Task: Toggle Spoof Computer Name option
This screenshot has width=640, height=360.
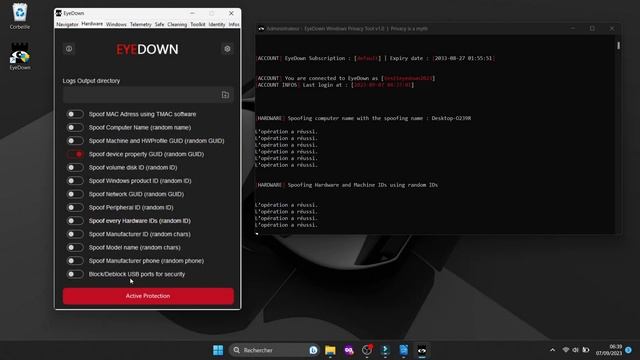Action: (75, 127)
